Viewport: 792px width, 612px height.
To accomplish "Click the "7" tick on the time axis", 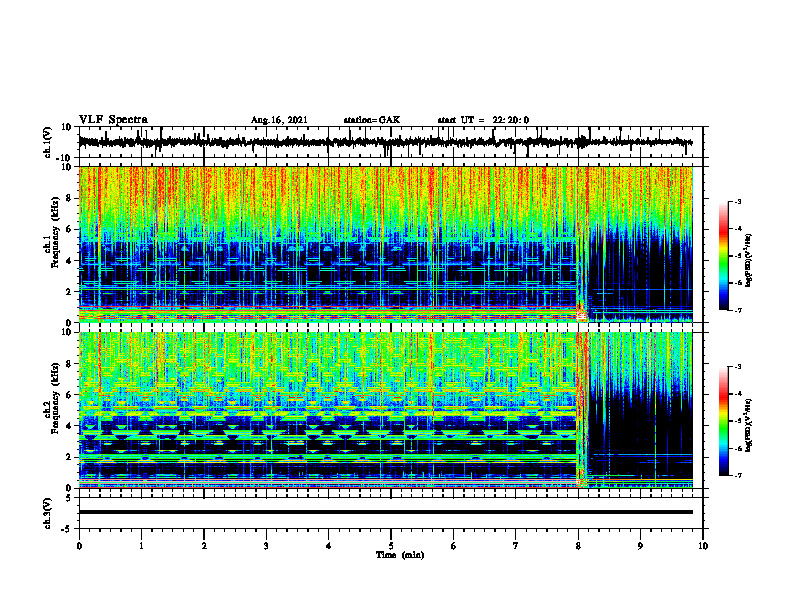I will pyautogui.click(x=516, y=546).
